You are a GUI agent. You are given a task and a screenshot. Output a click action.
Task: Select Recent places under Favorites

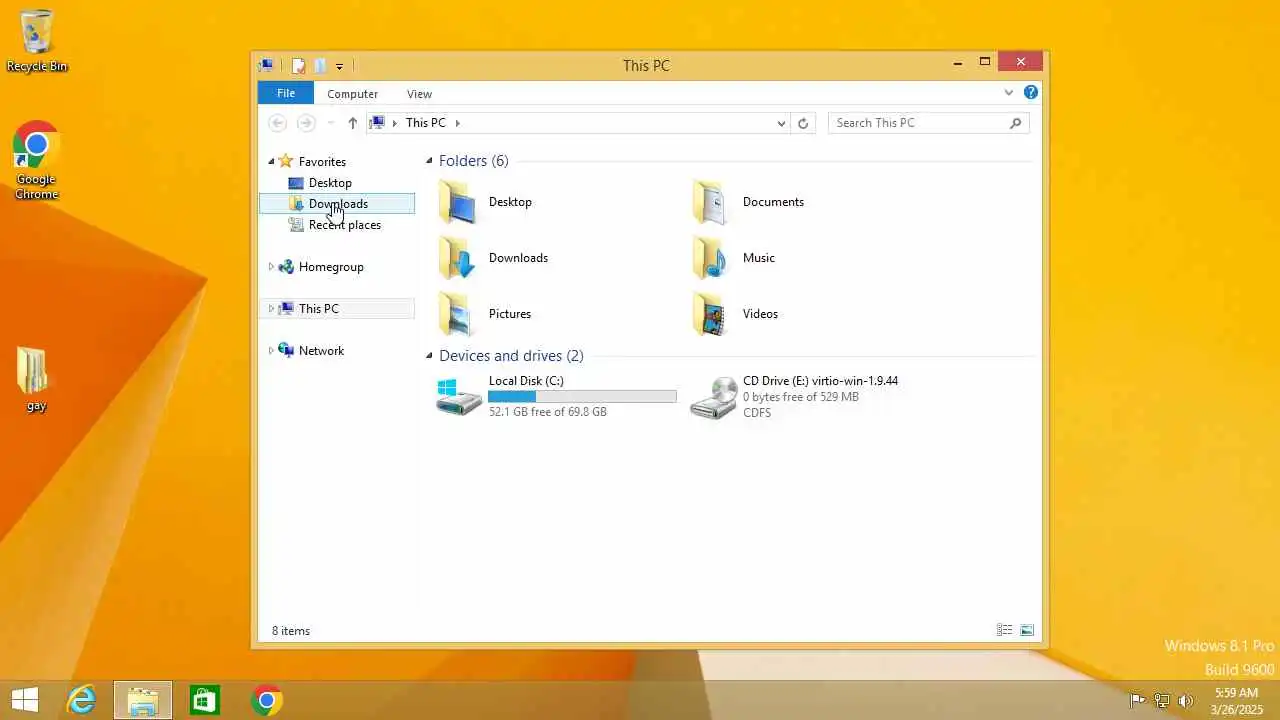[x=344, y=225]
